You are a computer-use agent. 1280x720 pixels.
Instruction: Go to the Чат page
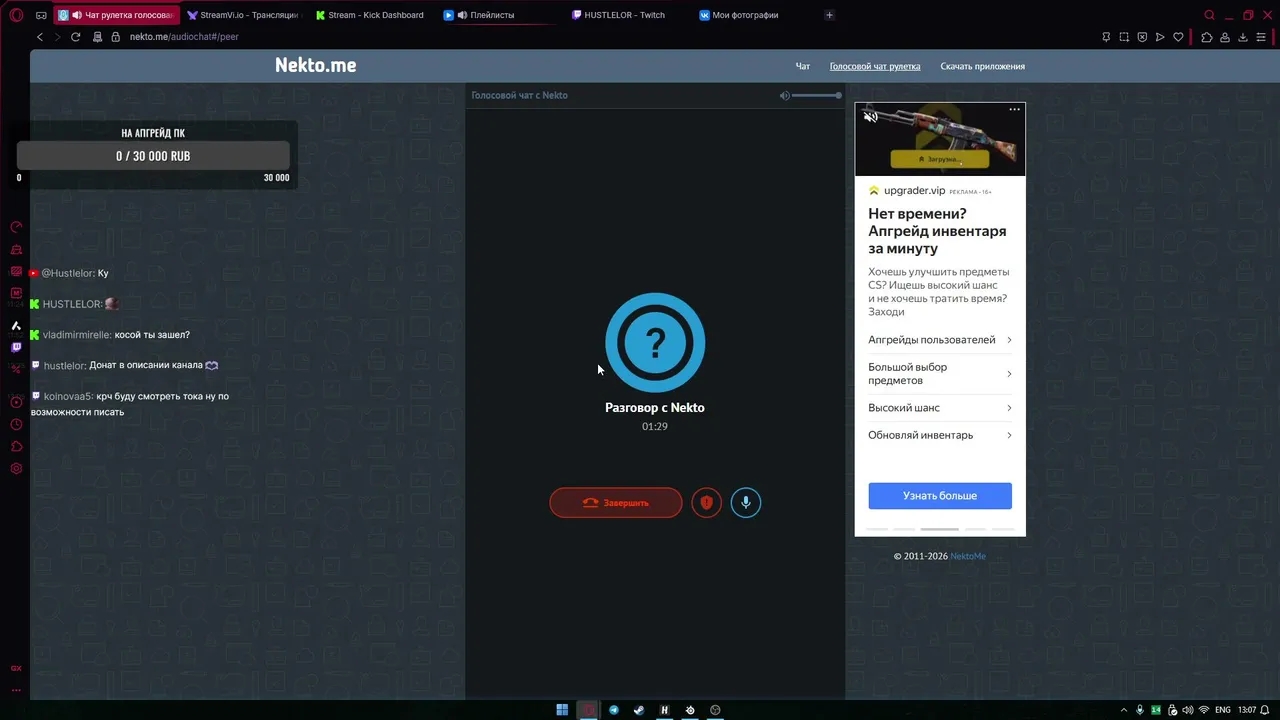(802, 67)
